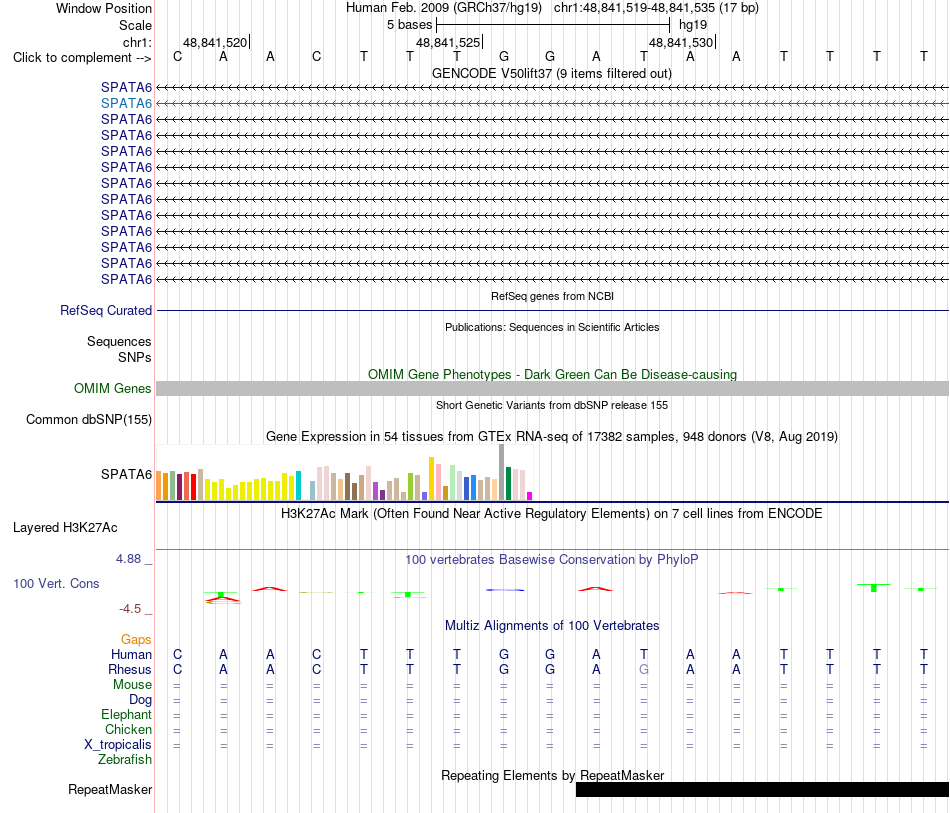The height and width of the screenshot is (813, 950).
Task: Click the tallest gray bar in GTEx chart
Action: point(502,472)
